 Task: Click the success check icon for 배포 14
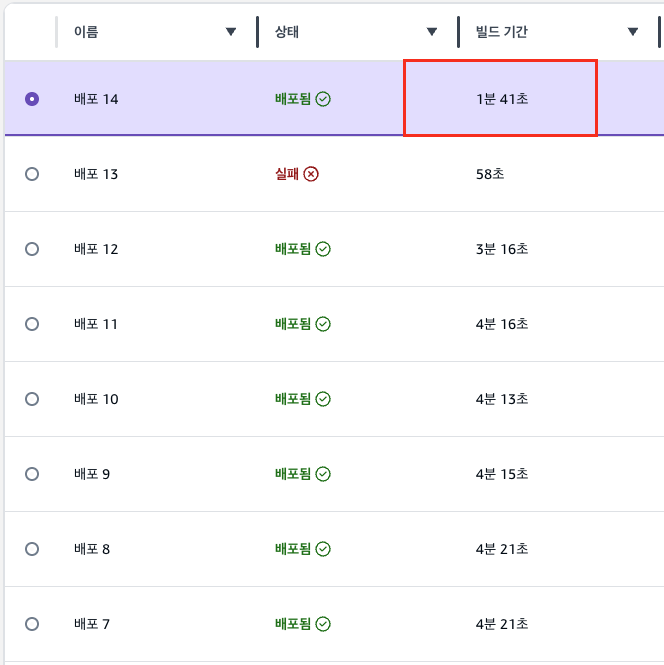coord(323,99)
